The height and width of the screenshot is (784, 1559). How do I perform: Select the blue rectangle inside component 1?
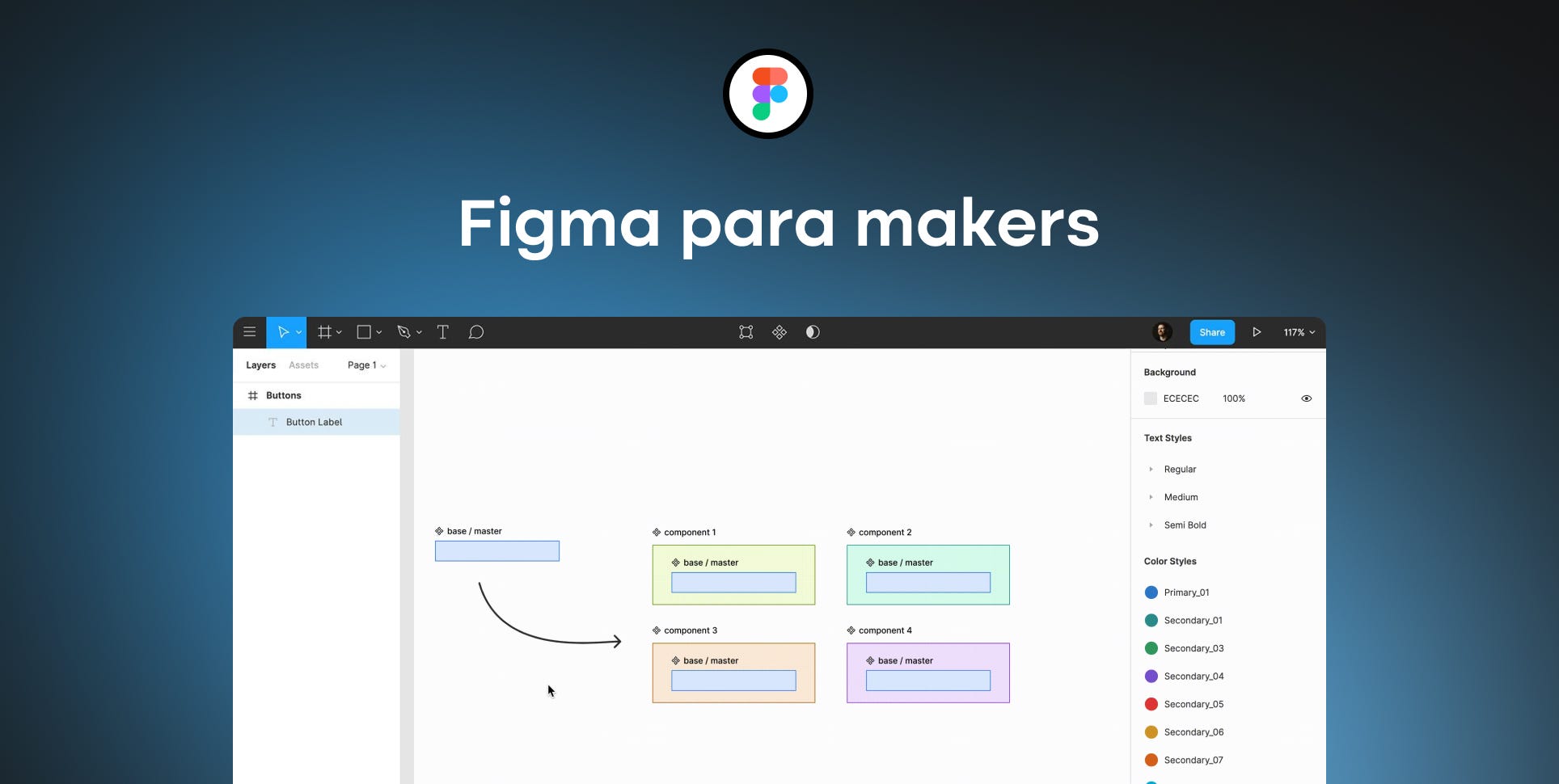tap(733, 583)
